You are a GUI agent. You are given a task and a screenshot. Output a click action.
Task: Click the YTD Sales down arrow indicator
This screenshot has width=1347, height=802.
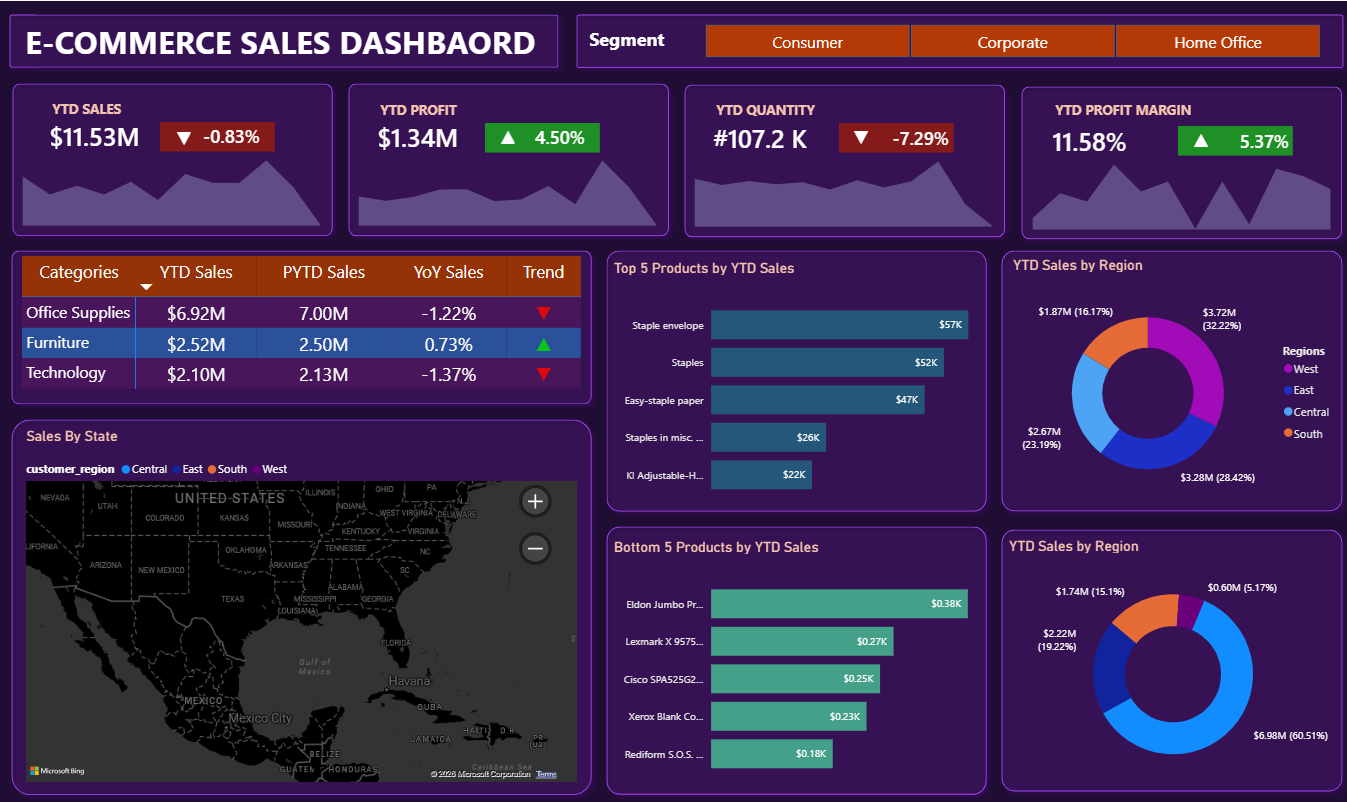183,138
